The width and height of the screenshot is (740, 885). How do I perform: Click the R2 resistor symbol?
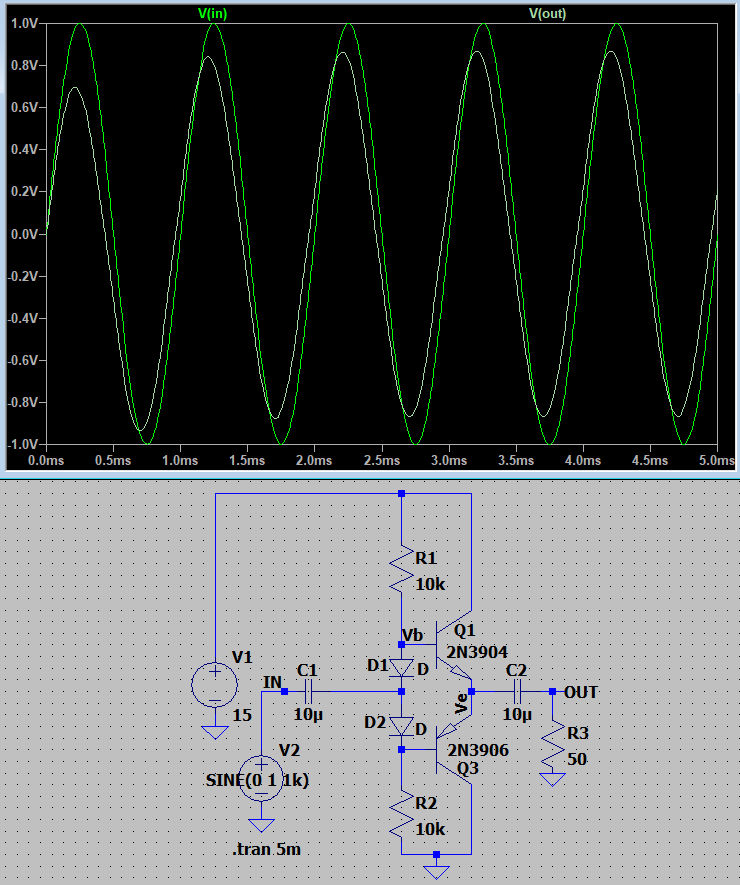pyautogui.click(x=401, y=815)
